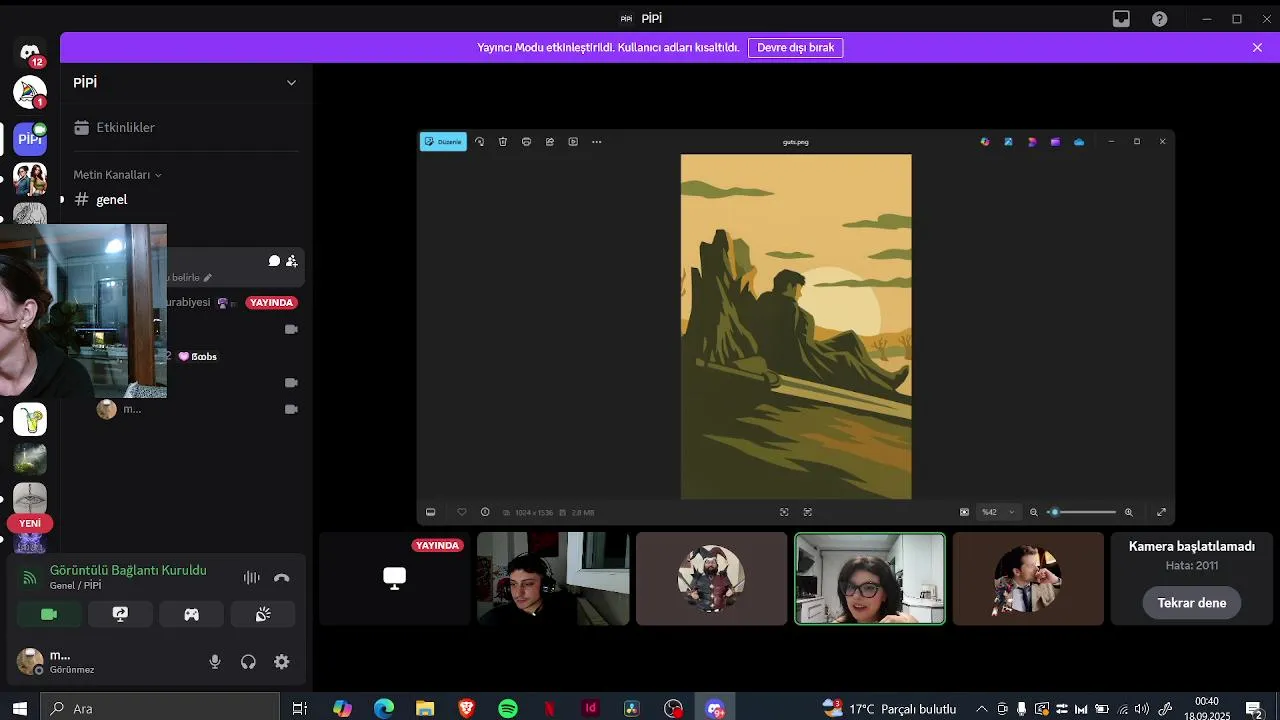Image resolution: width=1280 pixels, height=720 pixels.
Task: Show hidden system tray icons chevron
Action: [x=981, y=709]
